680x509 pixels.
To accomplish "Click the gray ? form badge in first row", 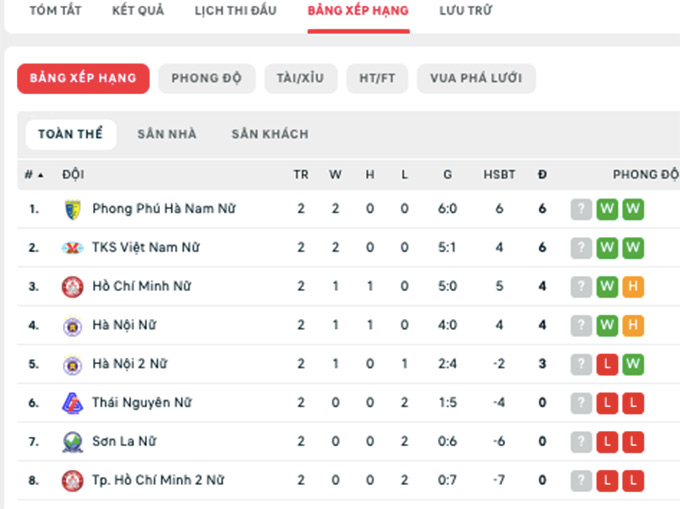I will (x=581, y=209).
